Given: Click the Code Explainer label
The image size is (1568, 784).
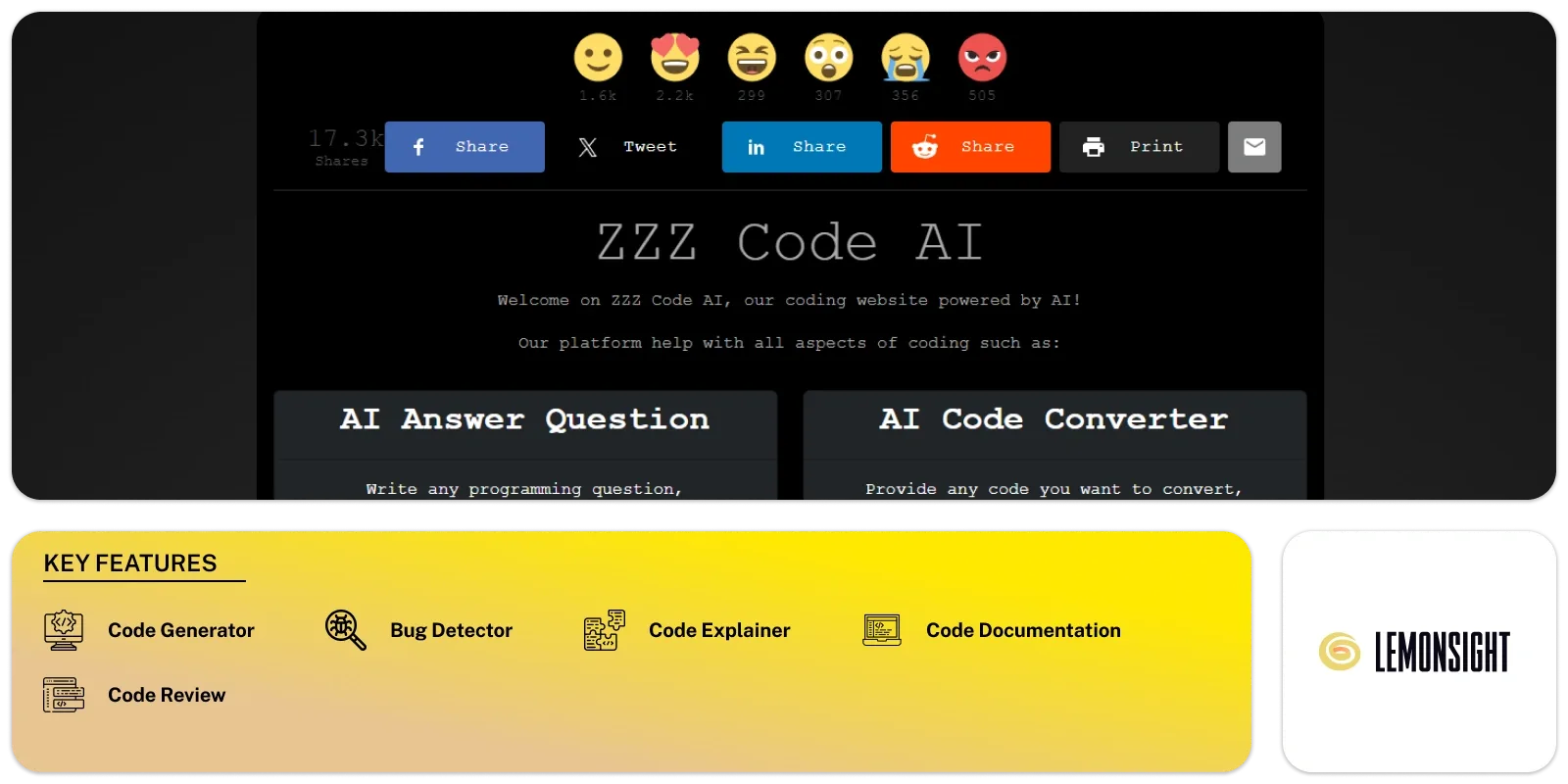Looking at the screenshot, I should tap(719, 630).
